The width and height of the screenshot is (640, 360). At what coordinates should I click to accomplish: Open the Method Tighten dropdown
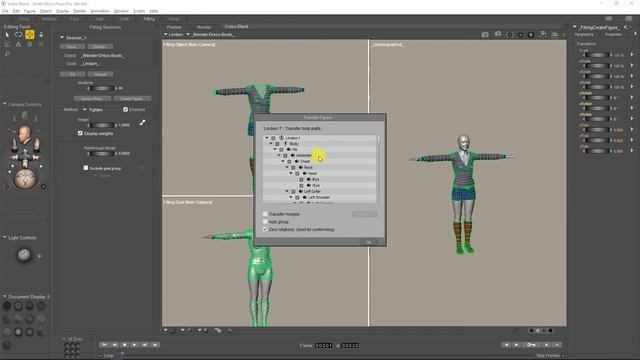[93, 110]
